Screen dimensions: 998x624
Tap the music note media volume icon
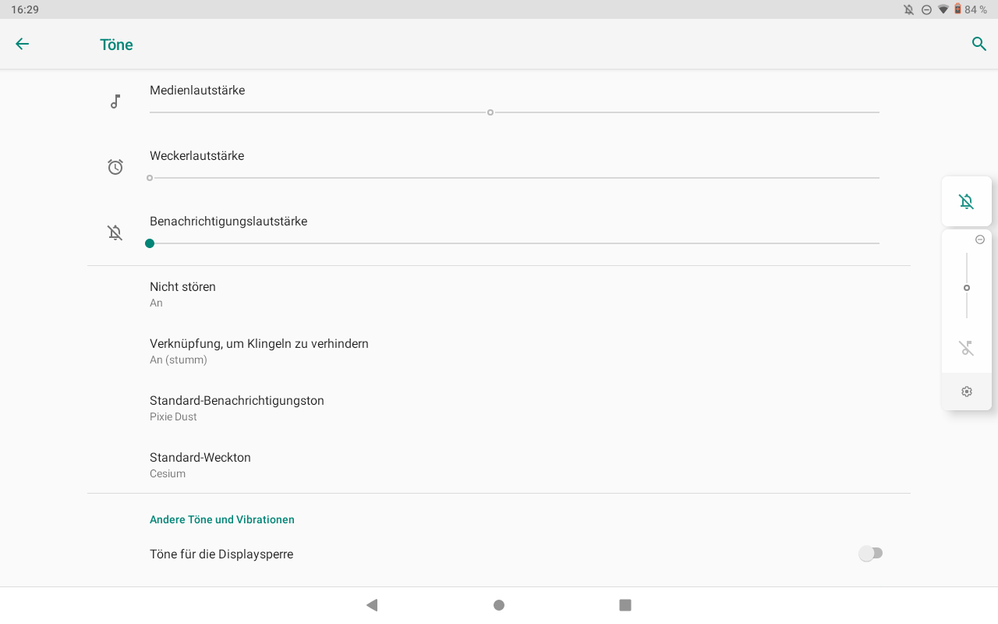pyautogui.click(x=115, y=101)
